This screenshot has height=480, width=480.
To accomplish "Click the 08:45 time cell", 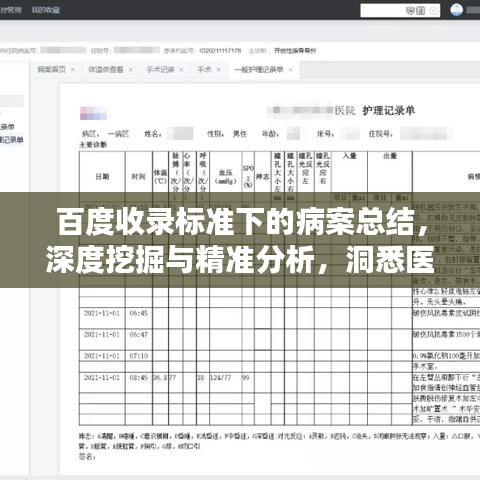I will 139,377.
